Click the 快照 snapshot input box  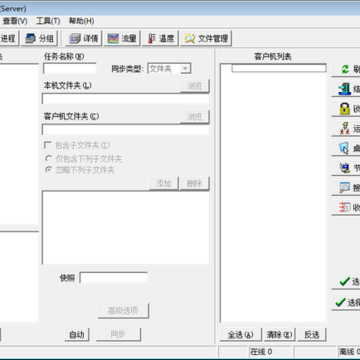[x=114, y=278]
